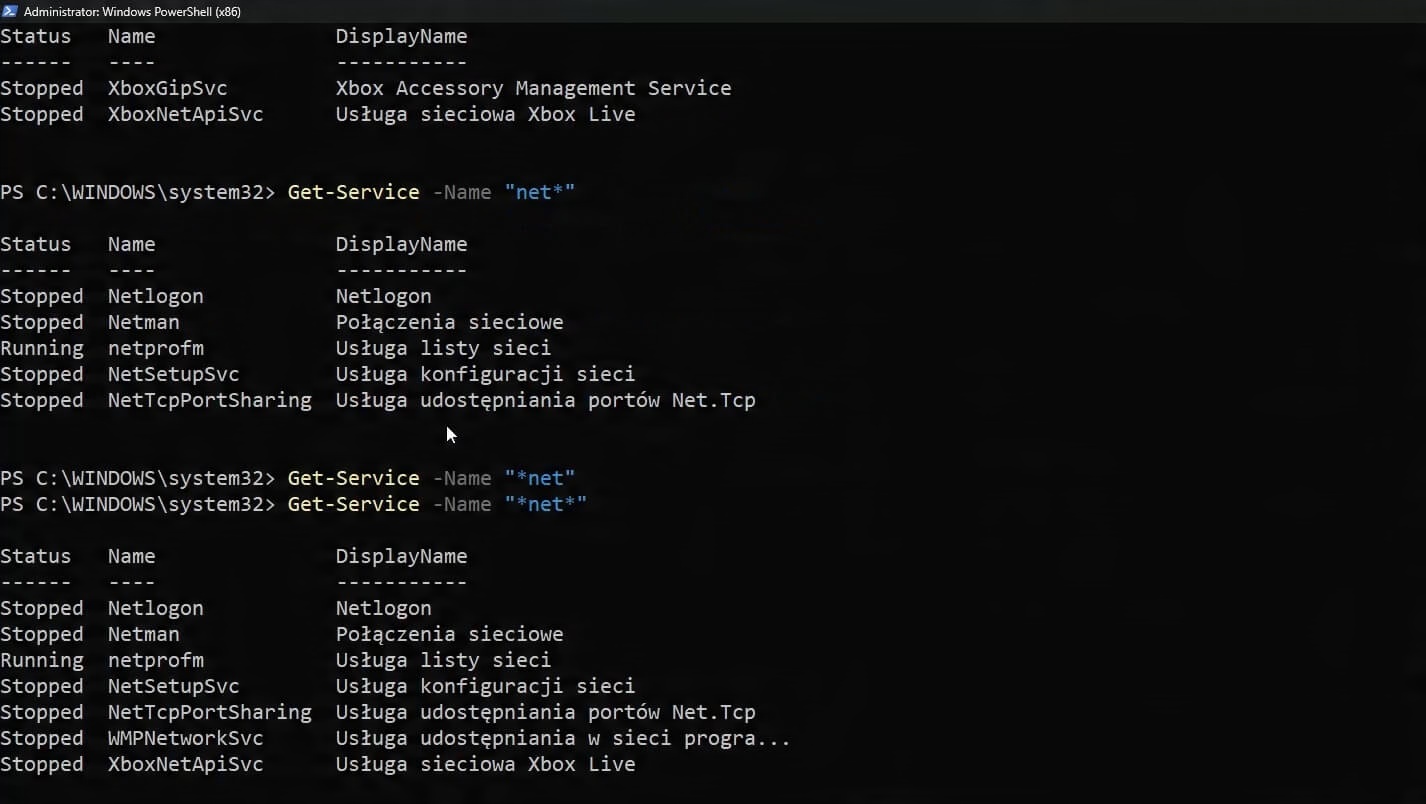Click the Status header in the middle table
Image resolution: width=1426 pixels, height=804 pixels.
coord(36,244)
